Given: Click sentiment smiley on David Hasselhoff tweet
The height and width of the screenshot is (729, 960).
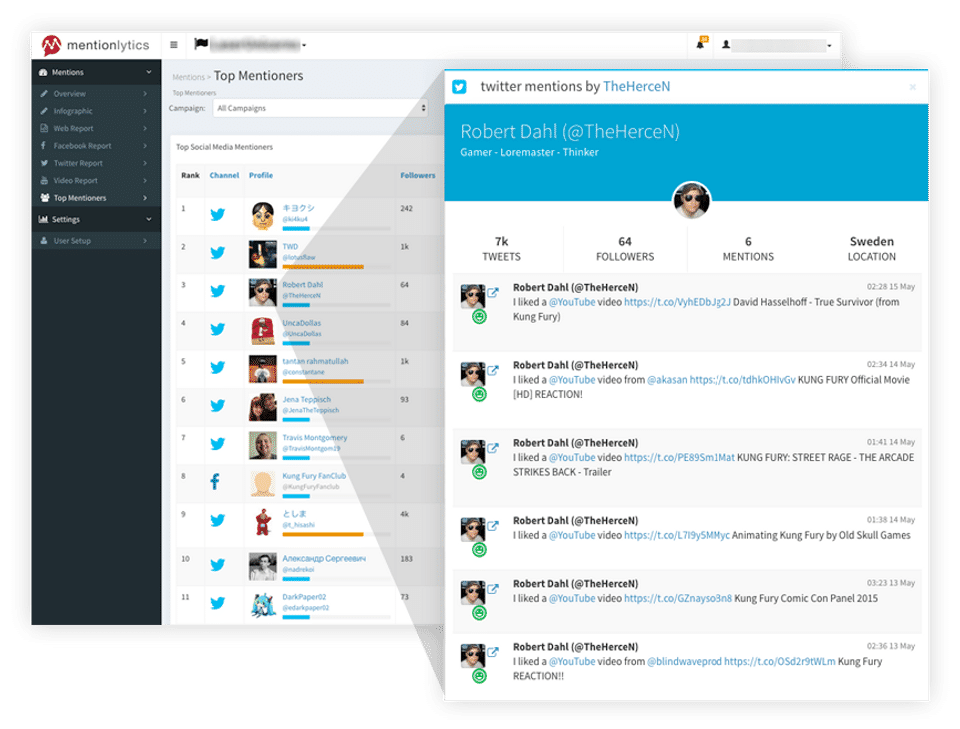Looking at the screenshot, I should coord(479,316).
